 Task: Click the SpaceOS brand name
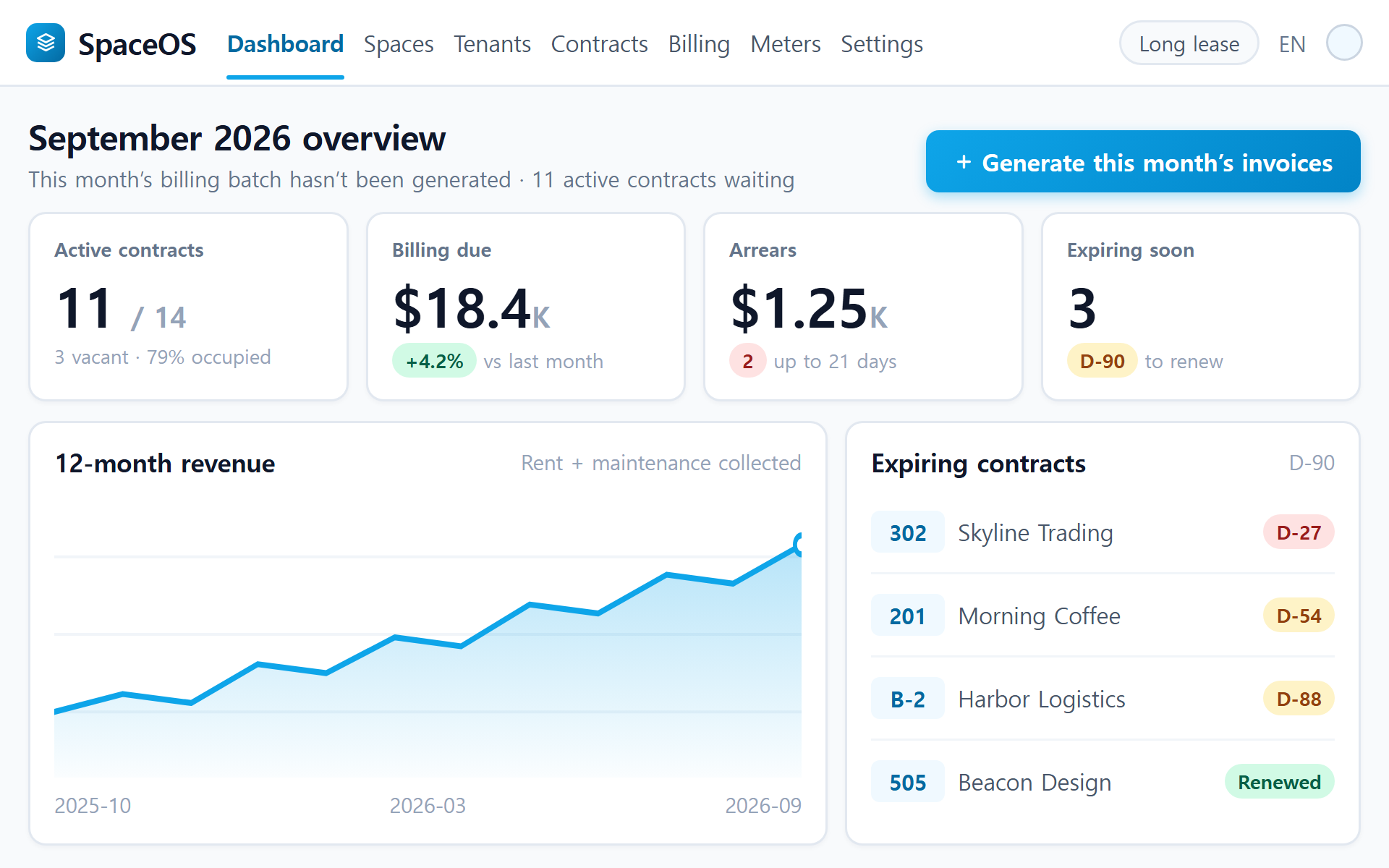coord(137,44)
